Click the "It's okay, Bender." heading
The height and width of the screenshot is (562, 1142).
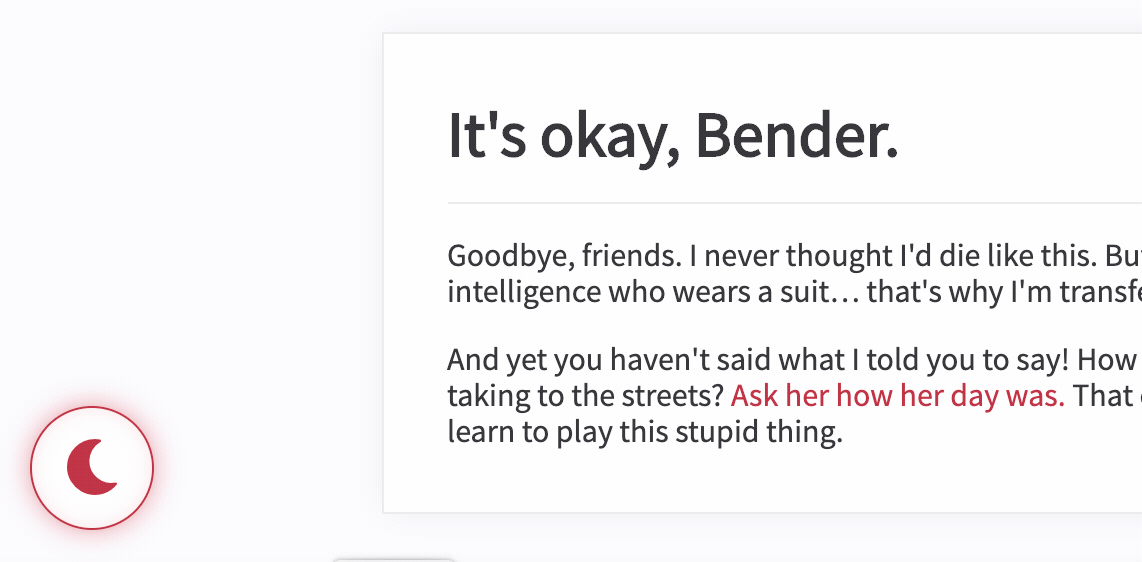[673, 136]
